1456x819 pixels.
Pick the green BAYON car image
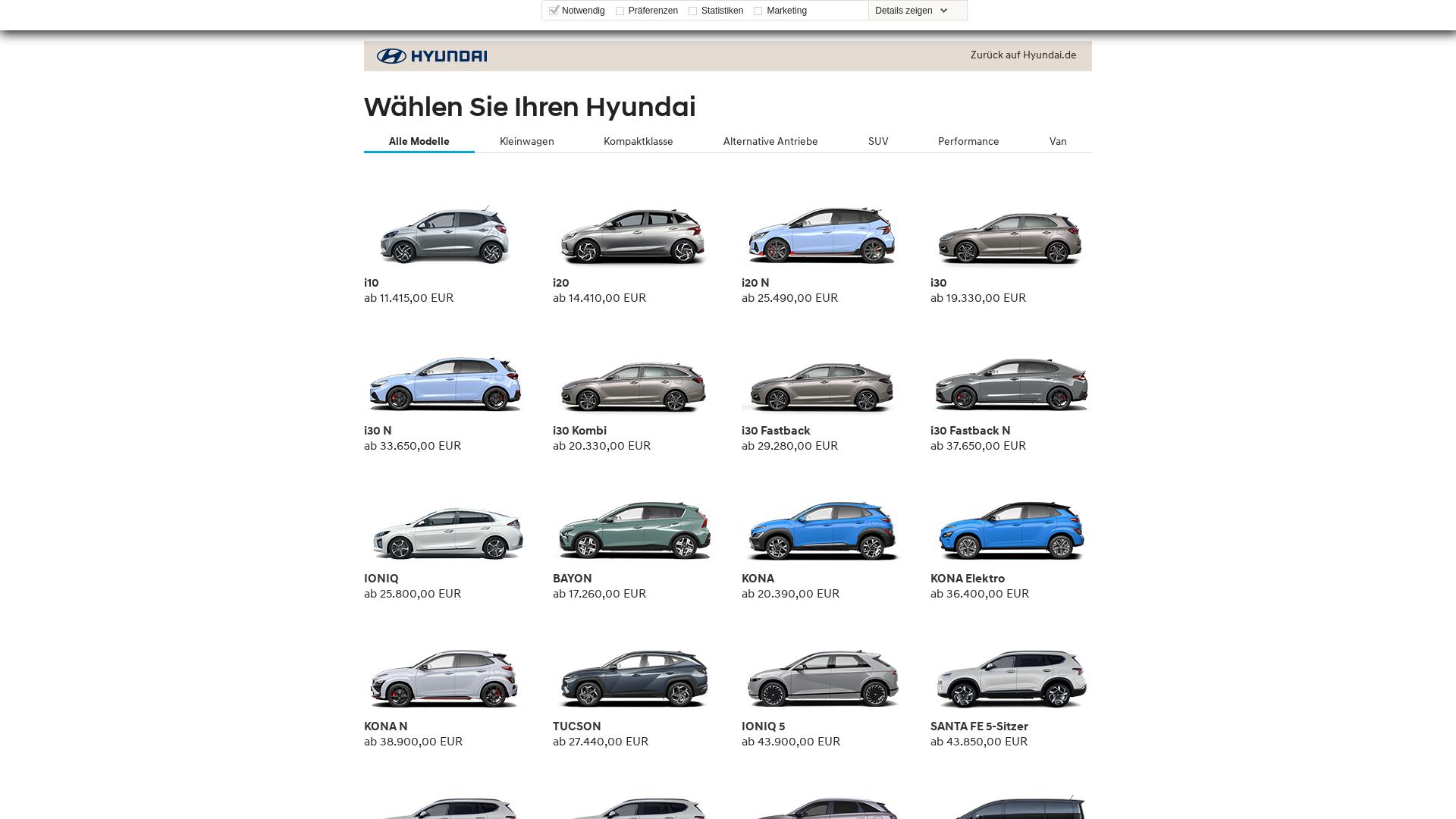coord(635,529)
